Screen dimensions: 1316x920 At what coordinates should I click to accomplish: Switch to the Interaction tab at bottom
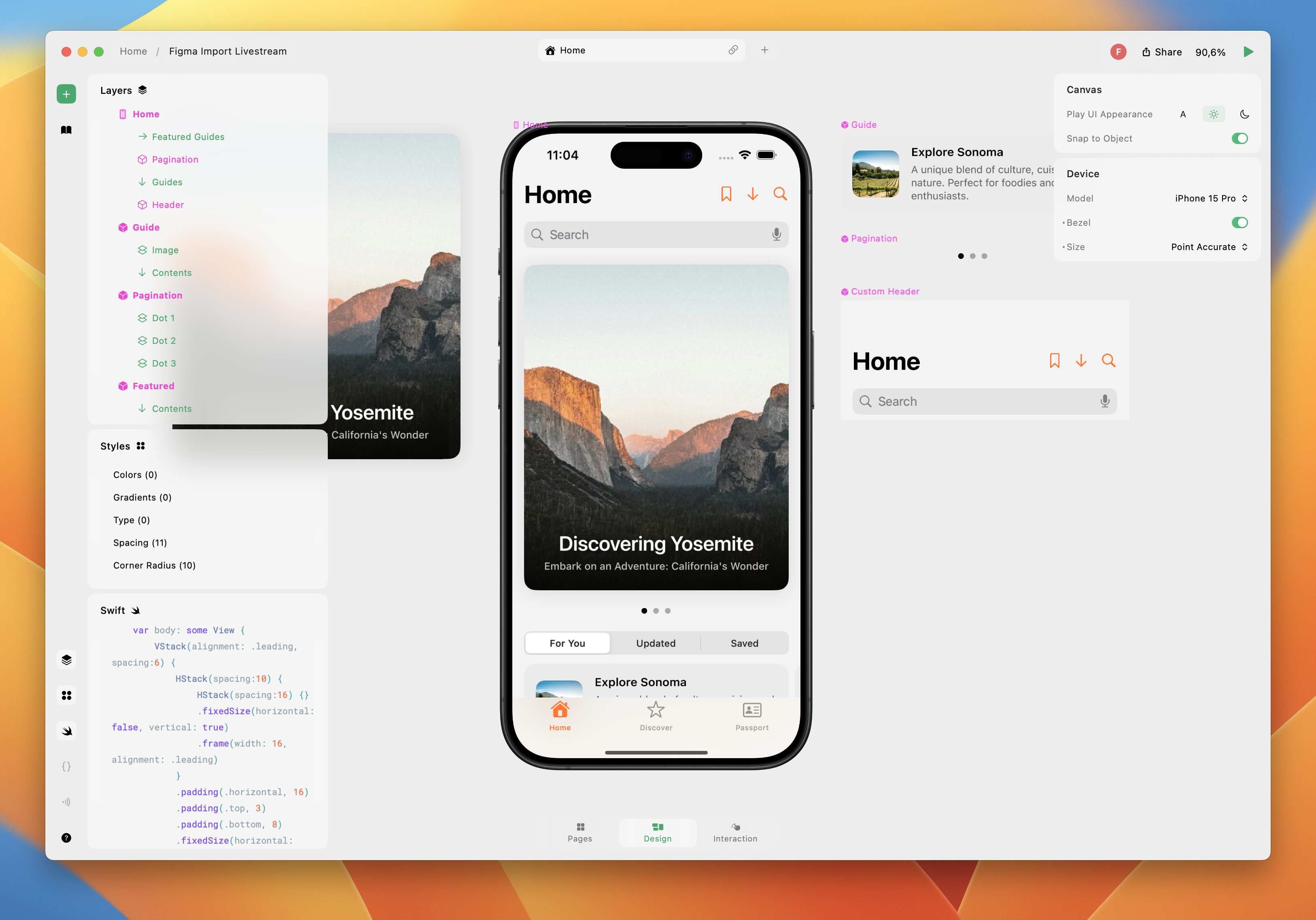pyautogui.click(x=735, y=832)
